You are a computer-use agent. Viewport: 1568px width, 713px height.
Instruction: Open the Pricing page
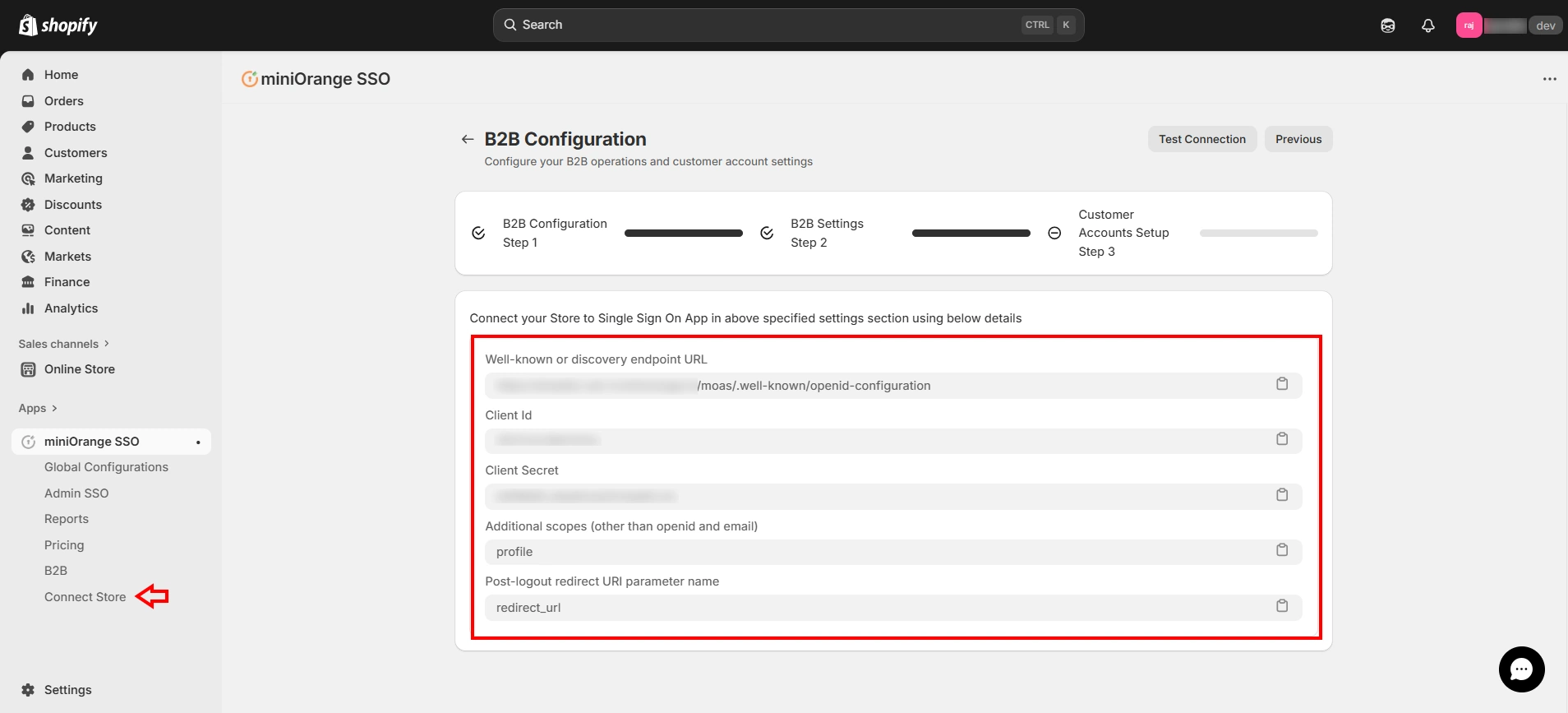[x=64, y=545]
